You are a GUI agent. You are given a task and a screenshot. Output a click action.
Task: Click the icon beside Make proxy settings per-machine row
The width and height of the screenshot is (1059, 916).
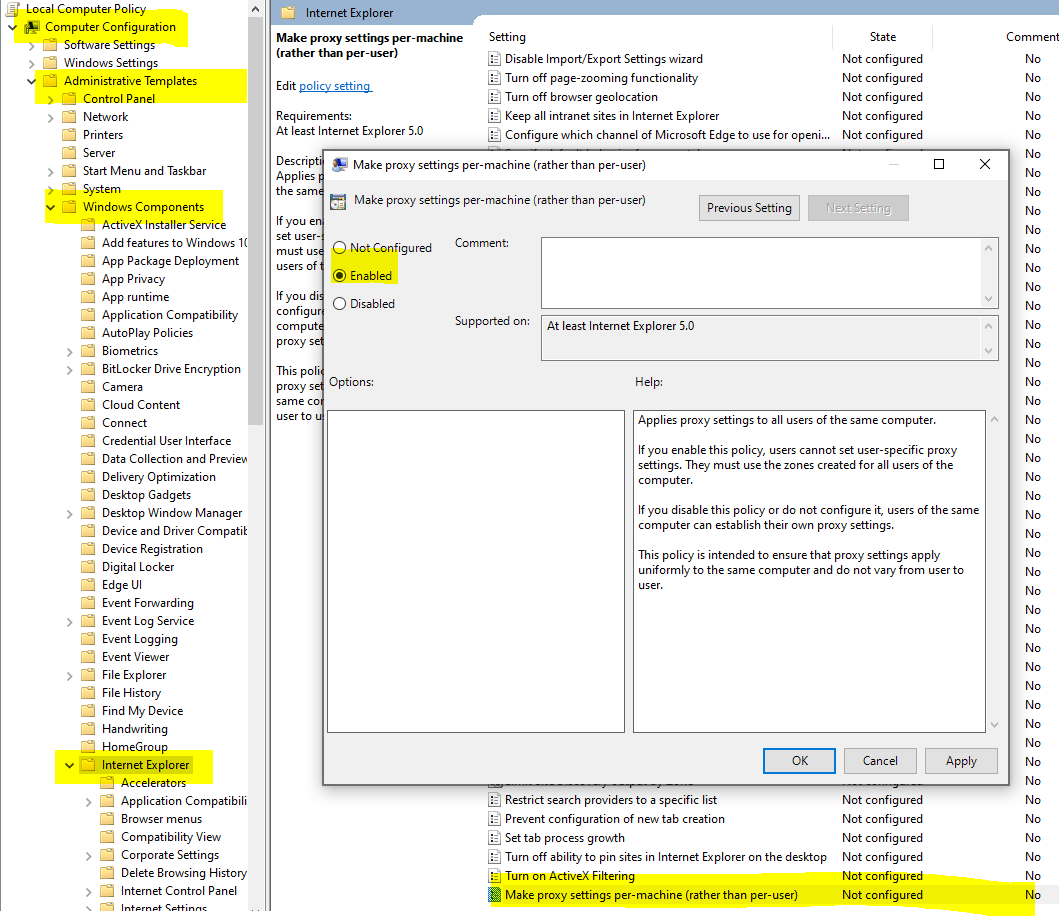tap(494, 895)
